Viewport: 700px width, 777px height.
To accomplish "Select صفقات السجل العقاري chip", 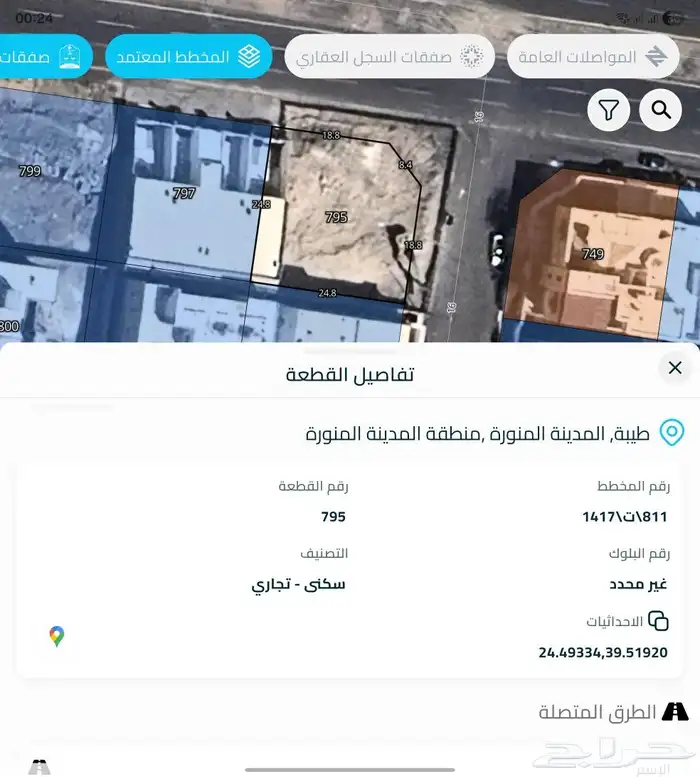I will [x=389, y=56].
